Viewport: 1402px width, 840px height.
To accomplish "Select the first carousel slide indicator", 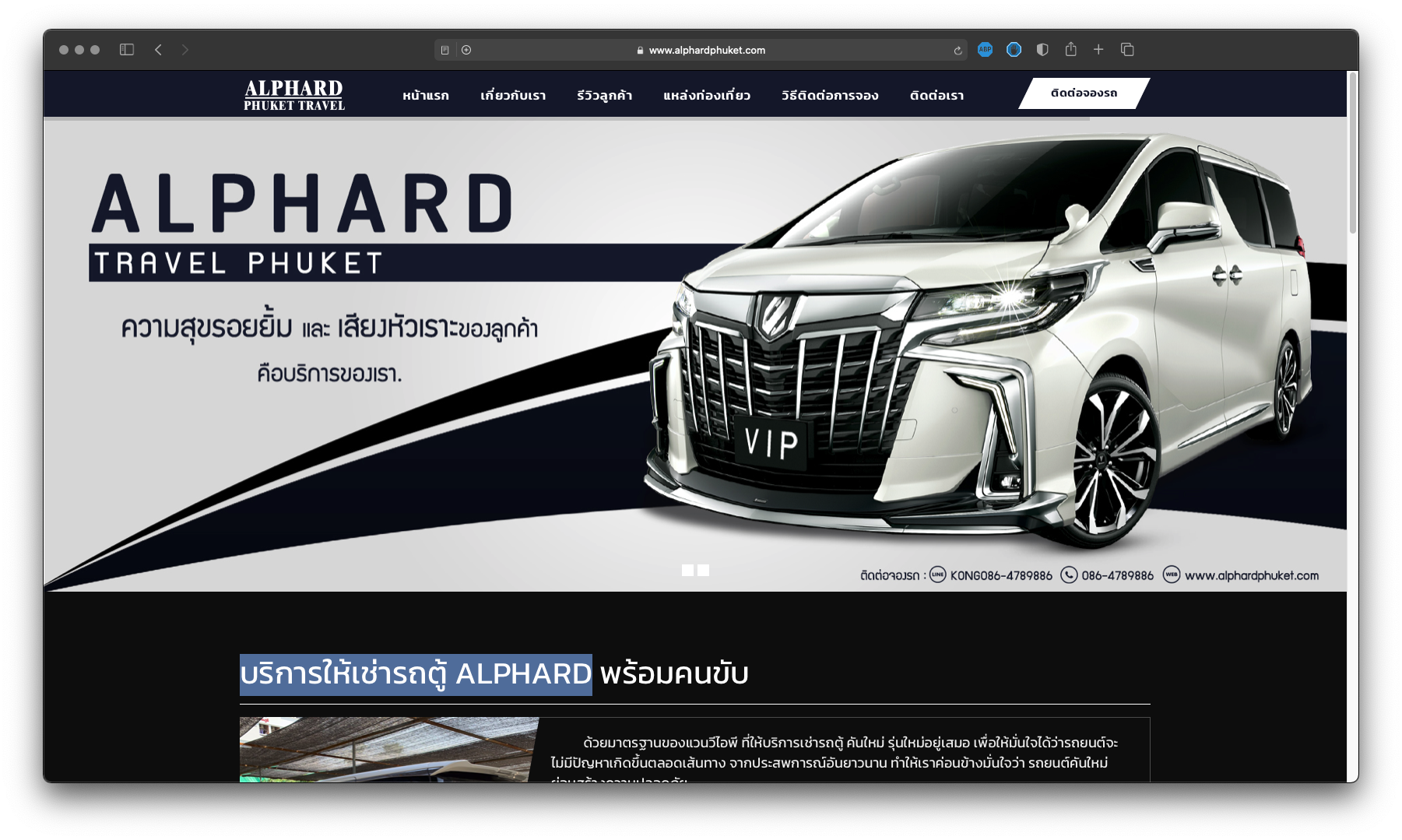I will pos(687,571).
